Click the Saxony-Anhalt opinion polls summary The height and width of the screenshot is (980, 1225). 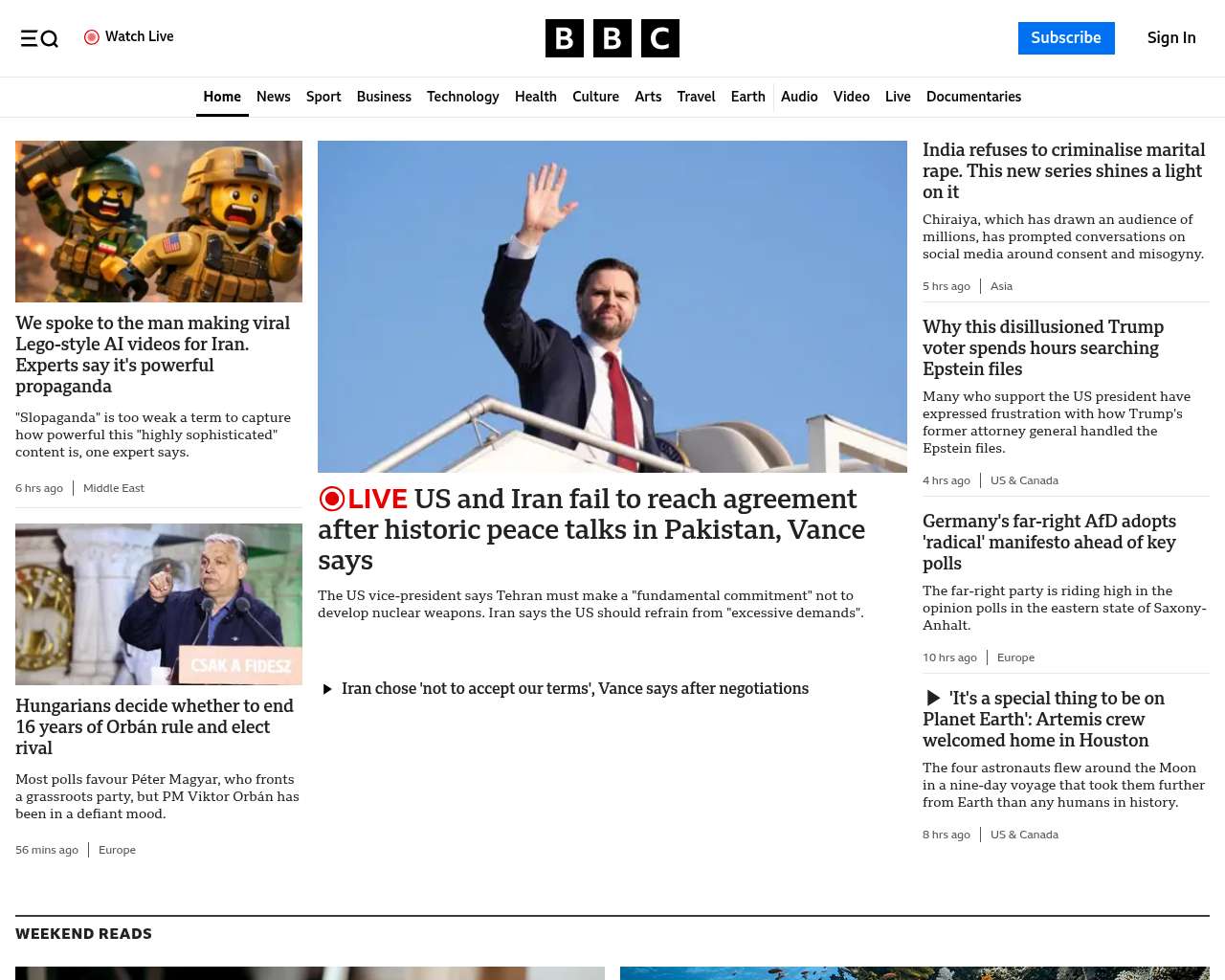click(x=1064, y=609)
